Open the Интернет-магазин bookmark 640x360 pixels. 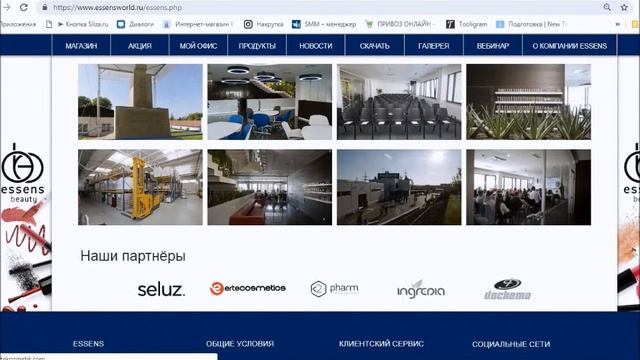(x=198, y=24)
